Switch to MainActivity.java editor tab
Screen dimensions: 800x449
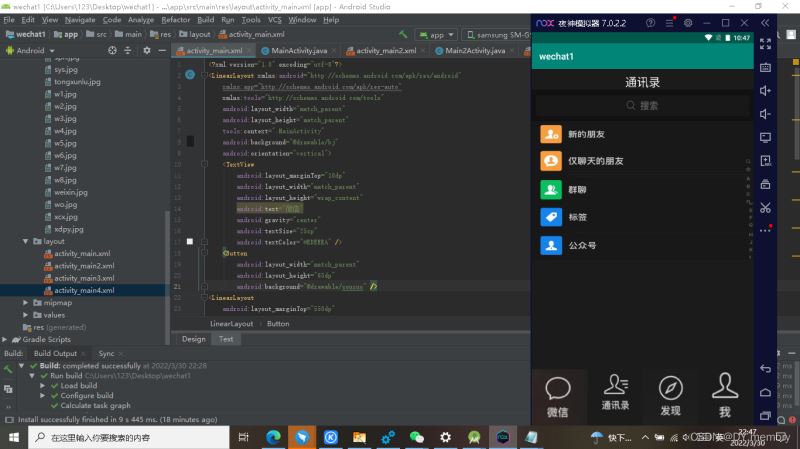point(298,51)
